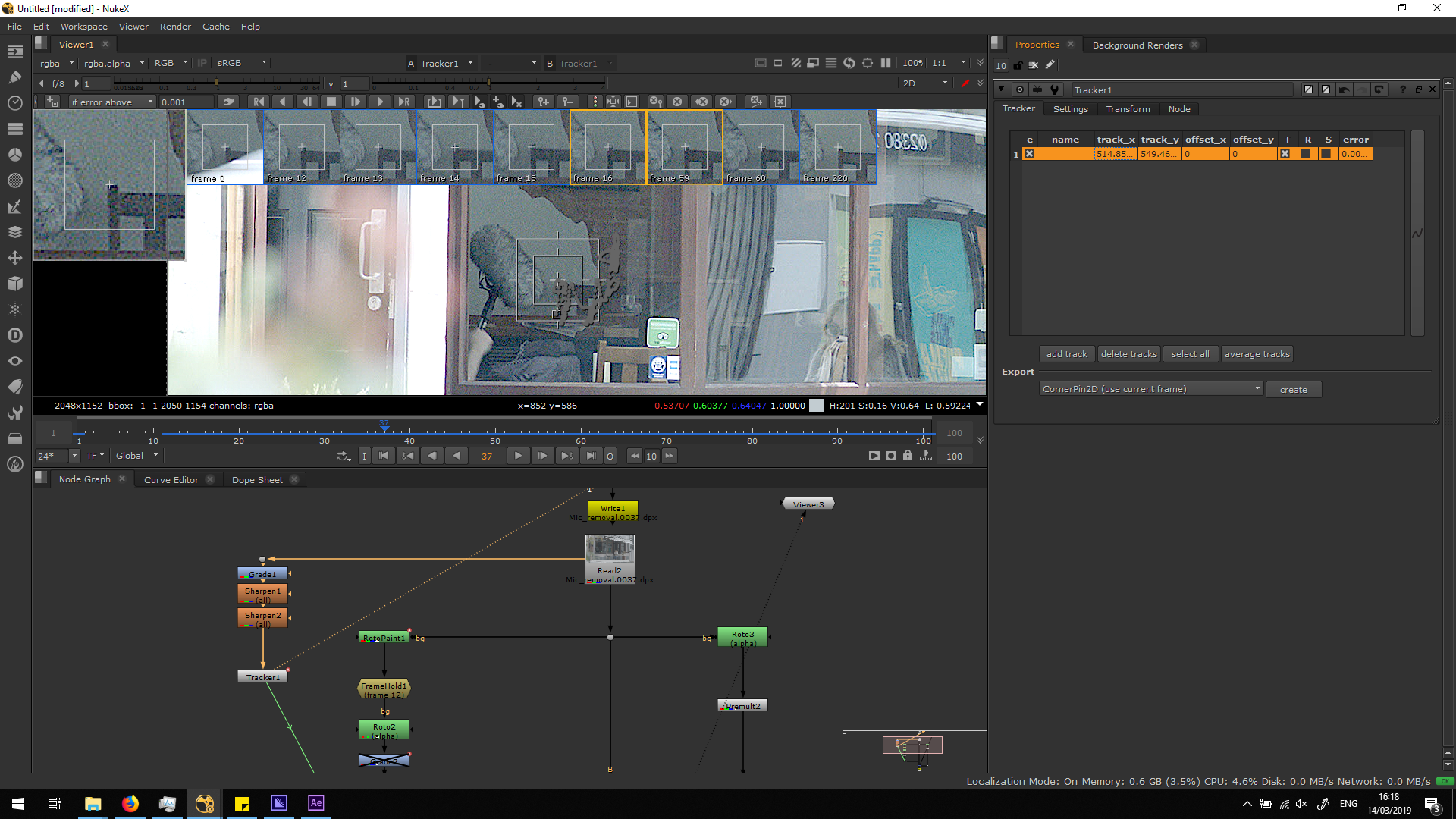Pause the viewer with the pause icon

click(x=886, y=64)
